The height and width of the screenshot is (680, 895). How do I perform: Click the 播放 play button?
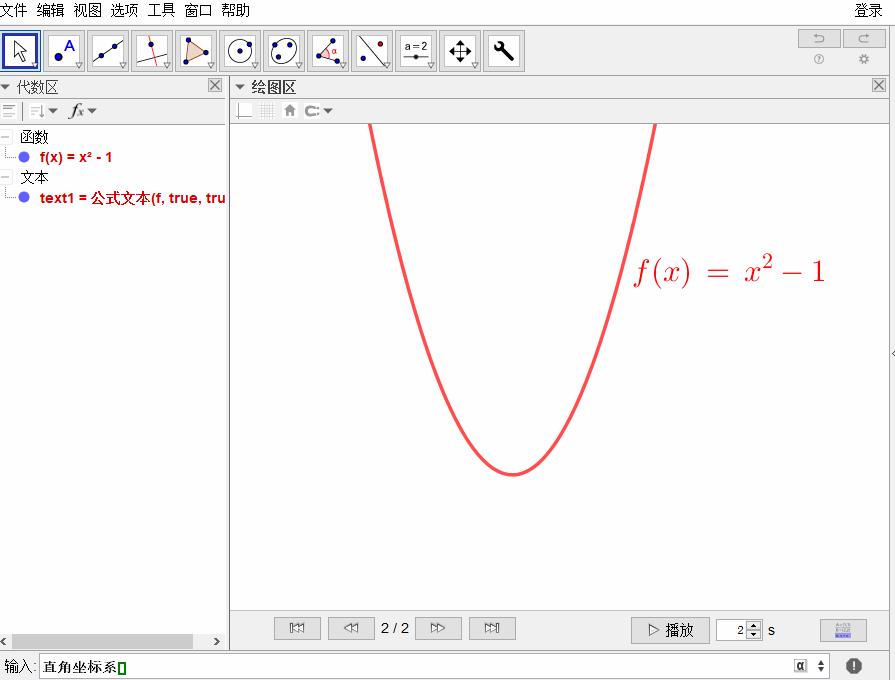[670, 630]
